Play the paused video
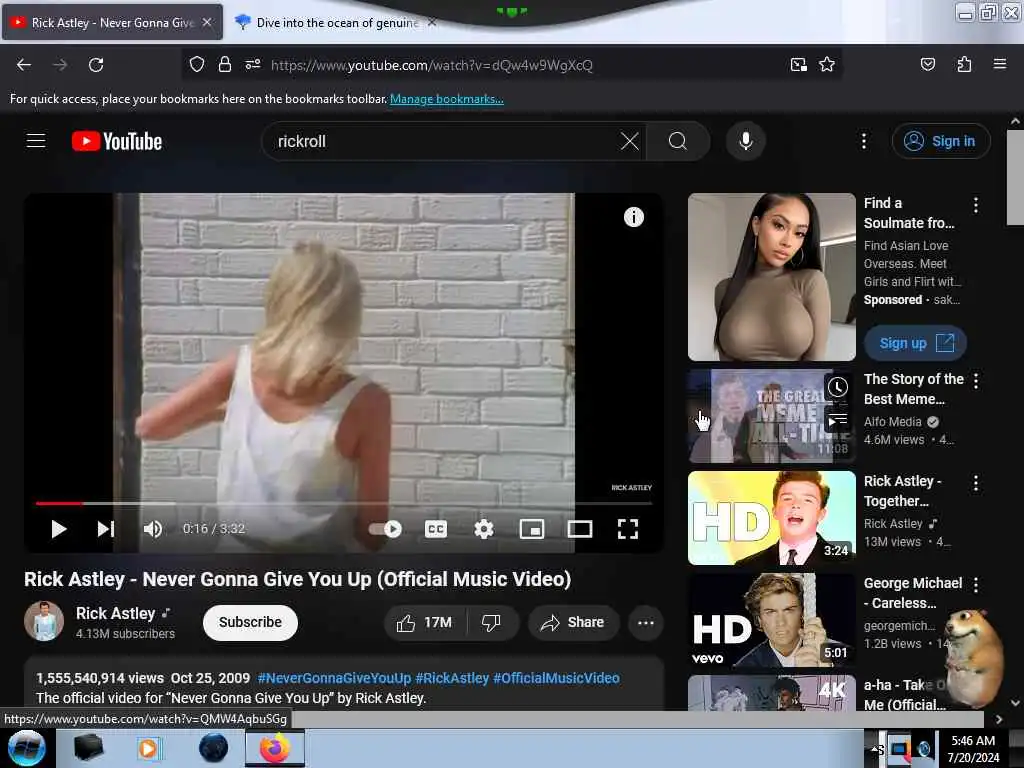Image resolution: width=1024 pixels, height=768 pixels. pyautogui.click(x=59, y=529)
